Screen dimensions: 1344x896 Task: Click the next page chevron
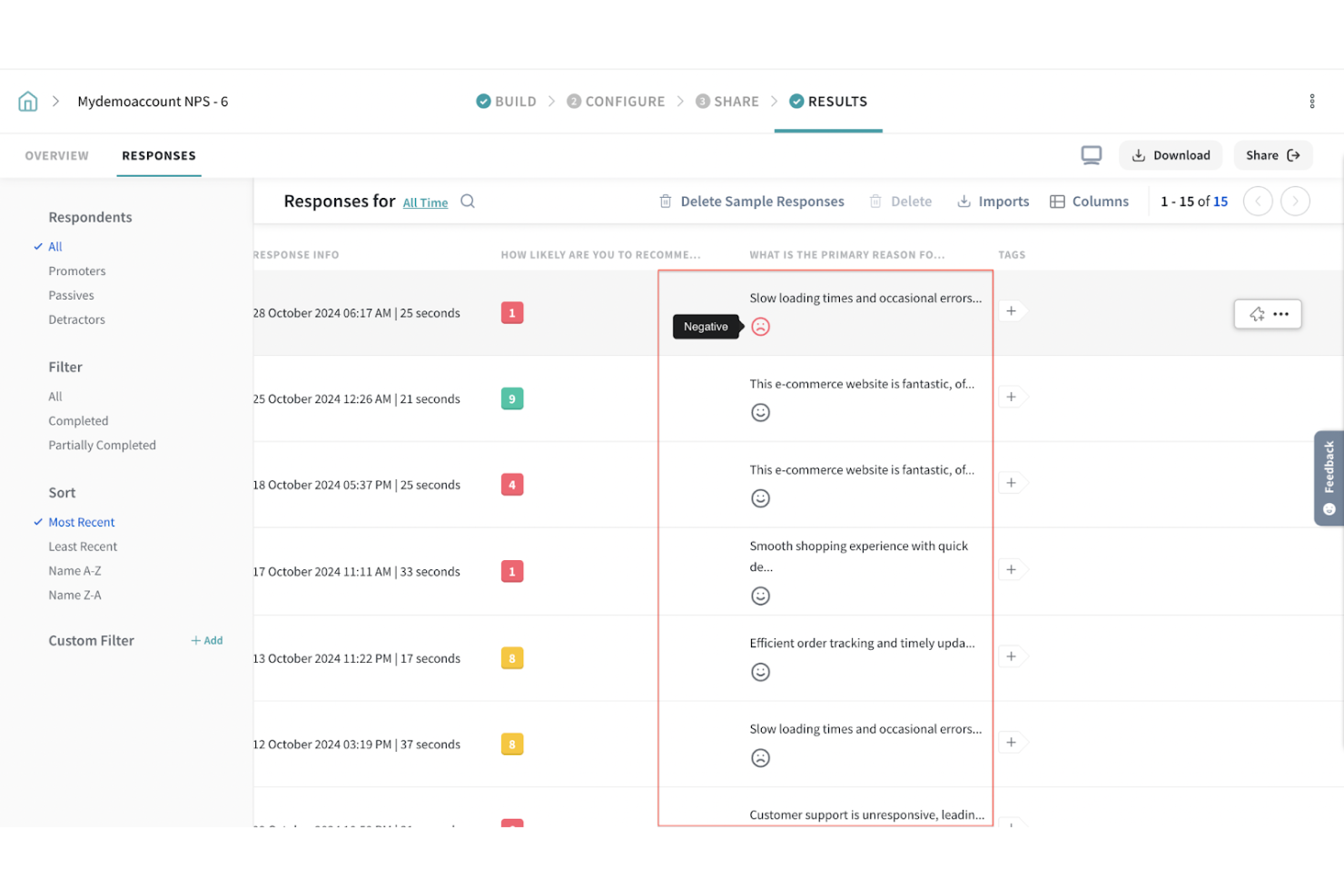tap(1295, 201)
